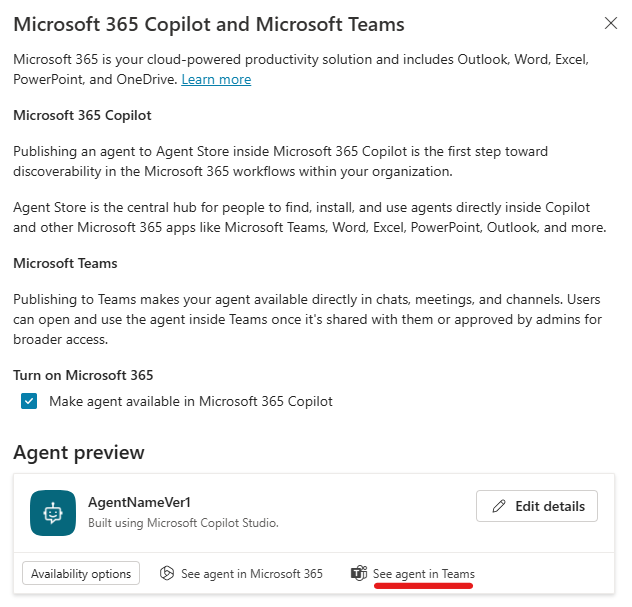This screenshot has height=607, width=632.
Task: Click the Microsoft 365 Copilot logo icon
Action: pos(165,574)
